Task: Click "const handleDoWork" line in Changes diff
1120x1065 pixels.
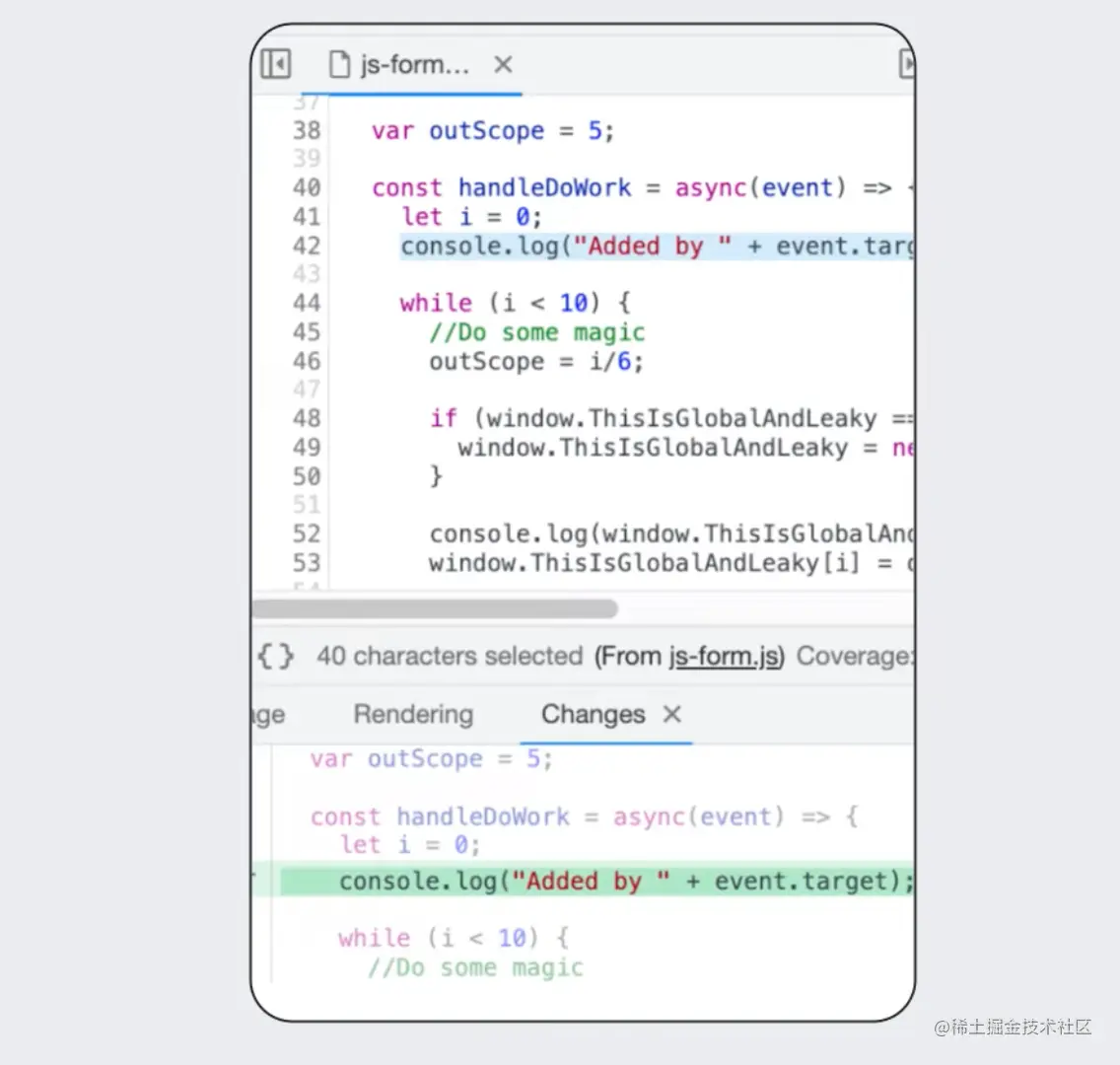Action: (585, 816)
